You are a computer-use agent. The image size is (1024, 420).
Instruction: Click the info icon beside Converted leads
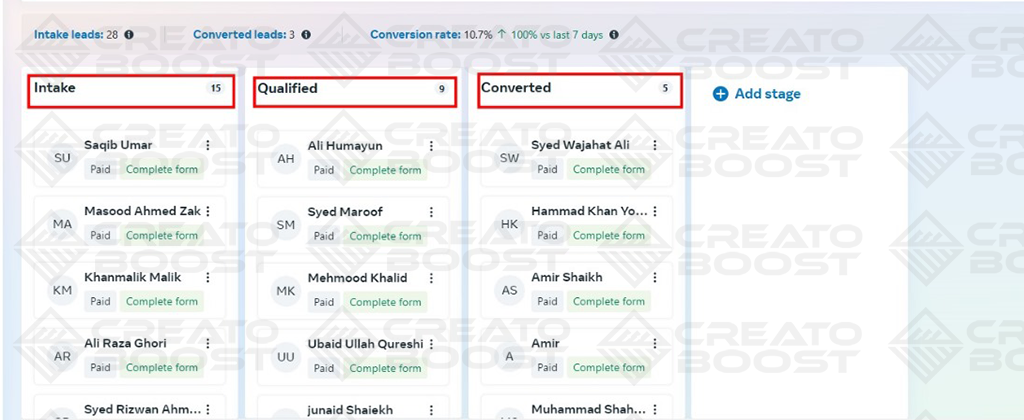[x=306, y=35]
